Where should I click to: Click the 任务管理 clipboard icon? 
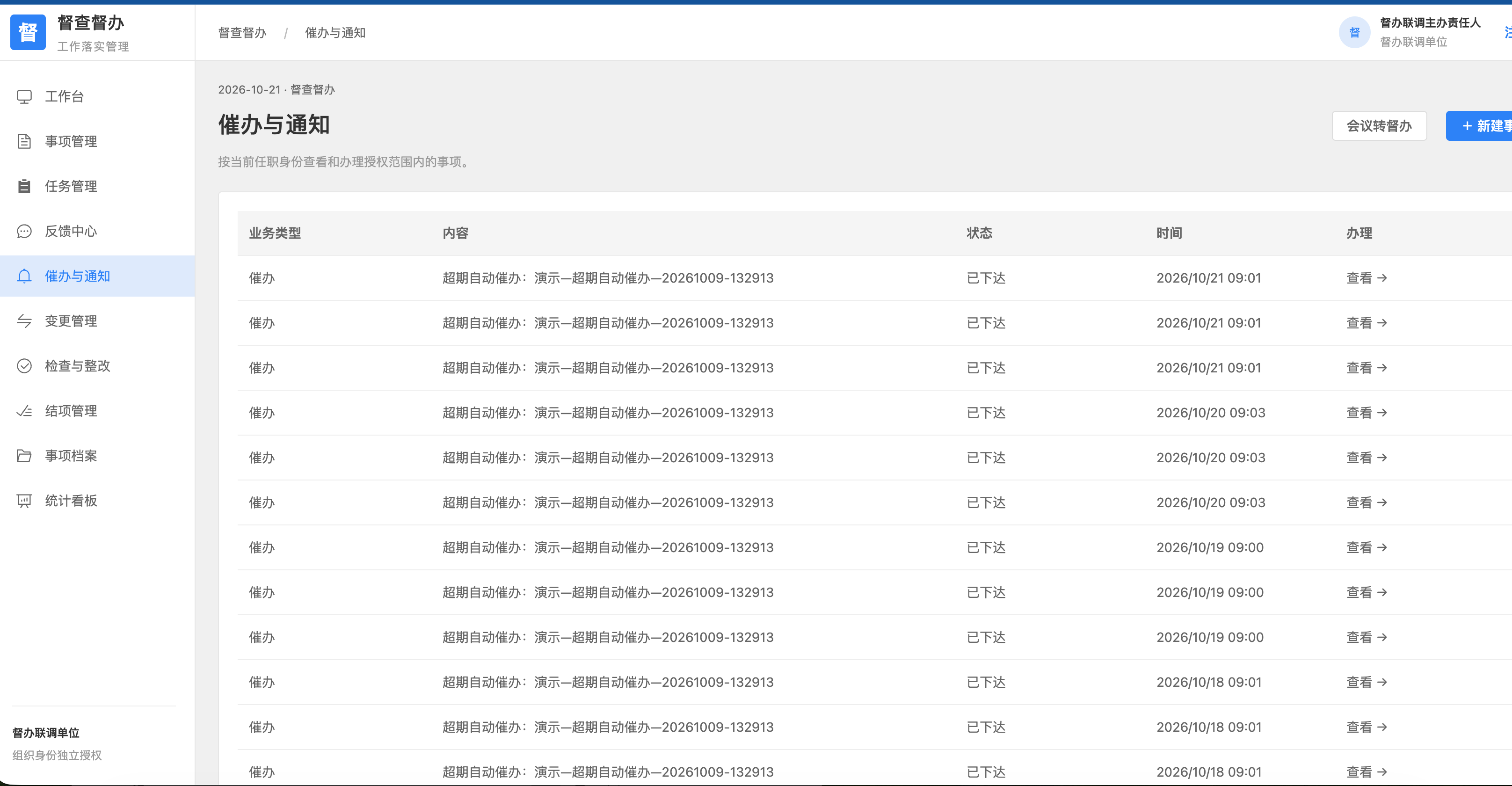[x=24, y=186]
